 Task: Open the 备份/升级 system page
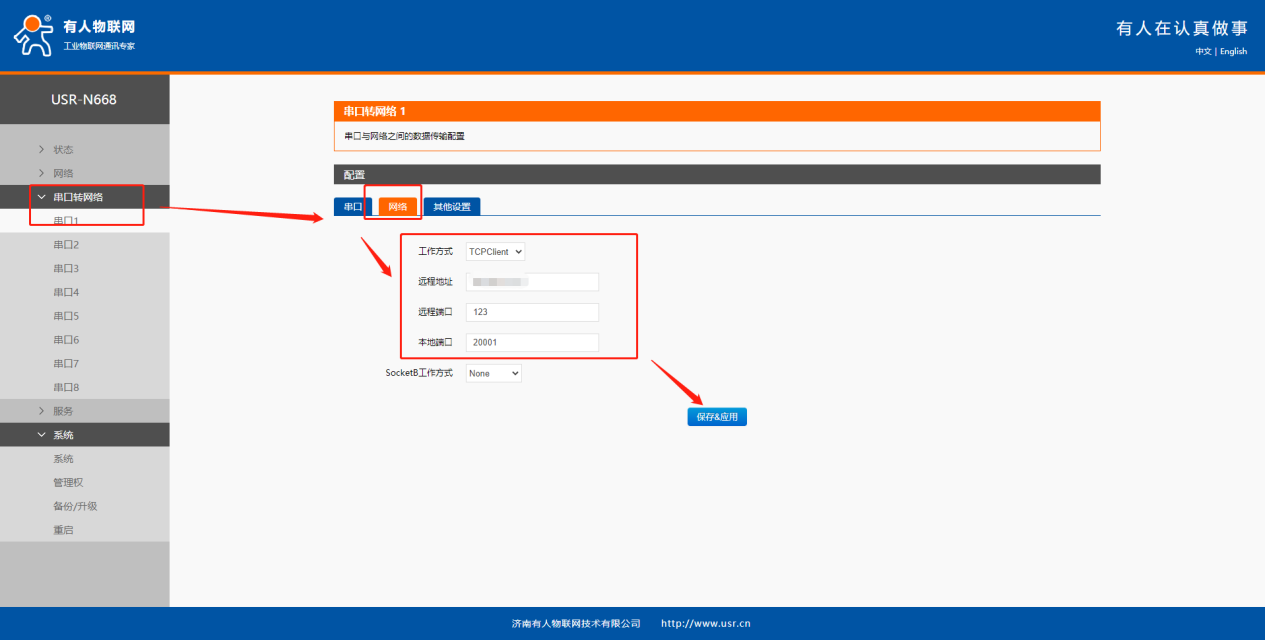click(75, 506)
